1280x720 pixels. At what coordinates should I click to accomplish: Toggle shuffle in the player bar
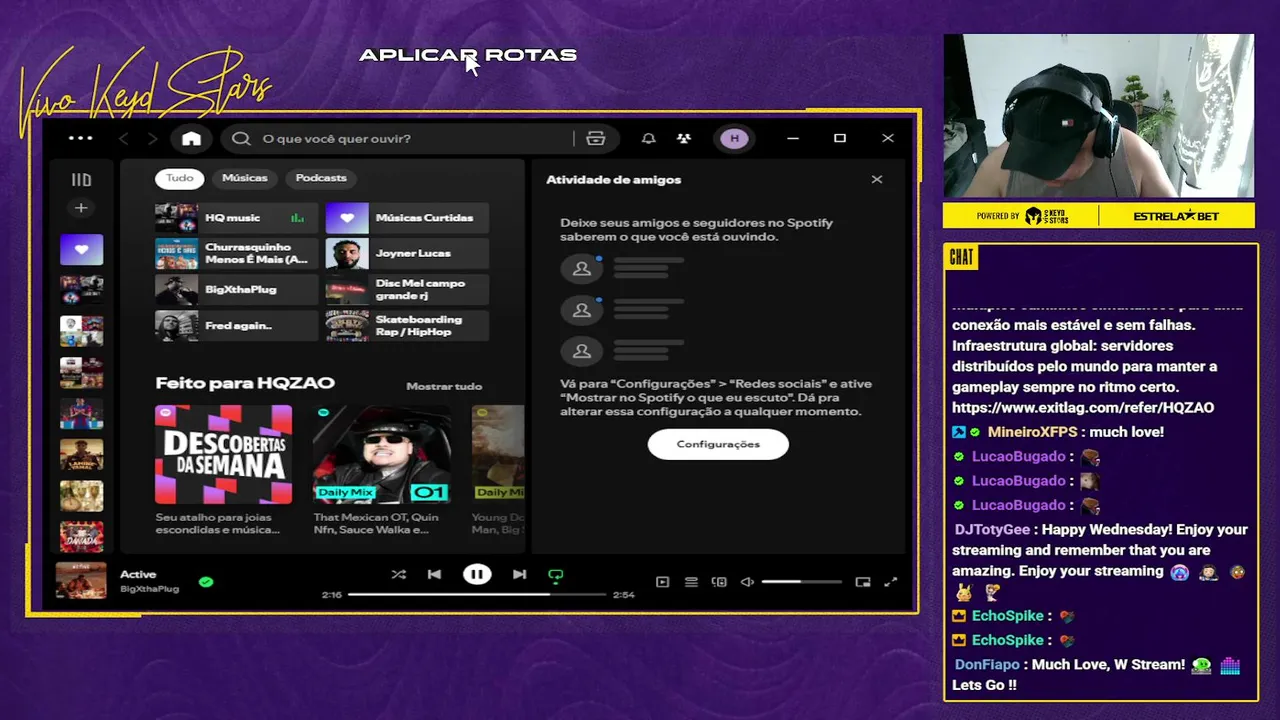pos(398,575)
